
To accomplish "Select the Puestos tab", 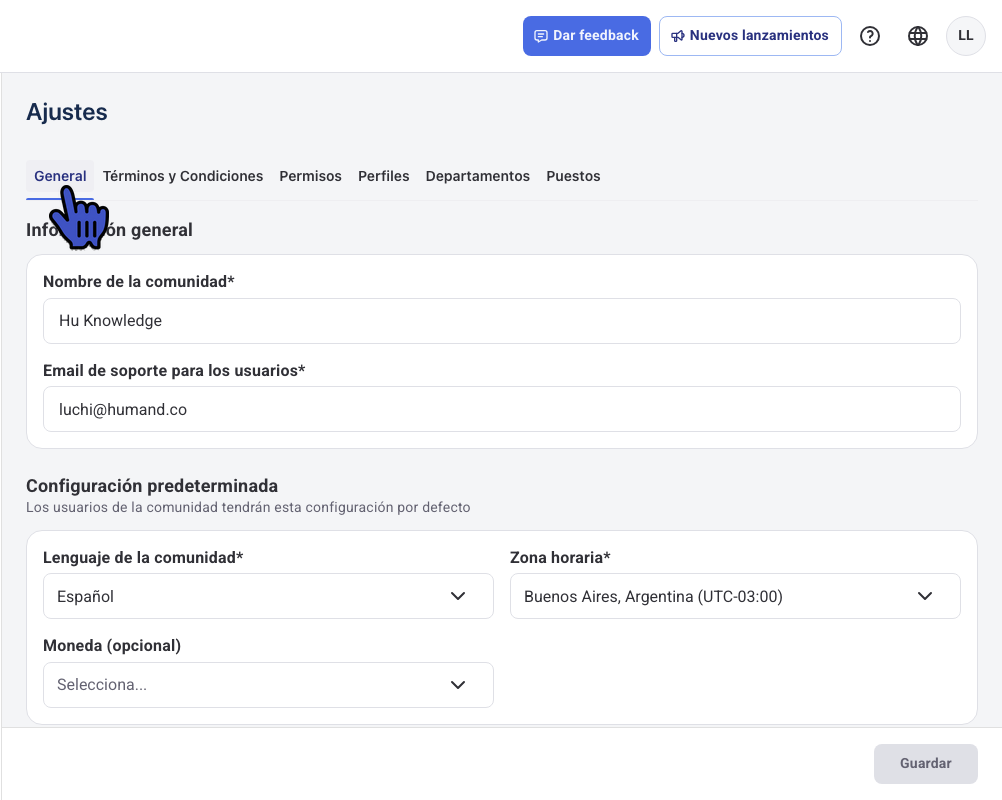I will pos(573,176).
